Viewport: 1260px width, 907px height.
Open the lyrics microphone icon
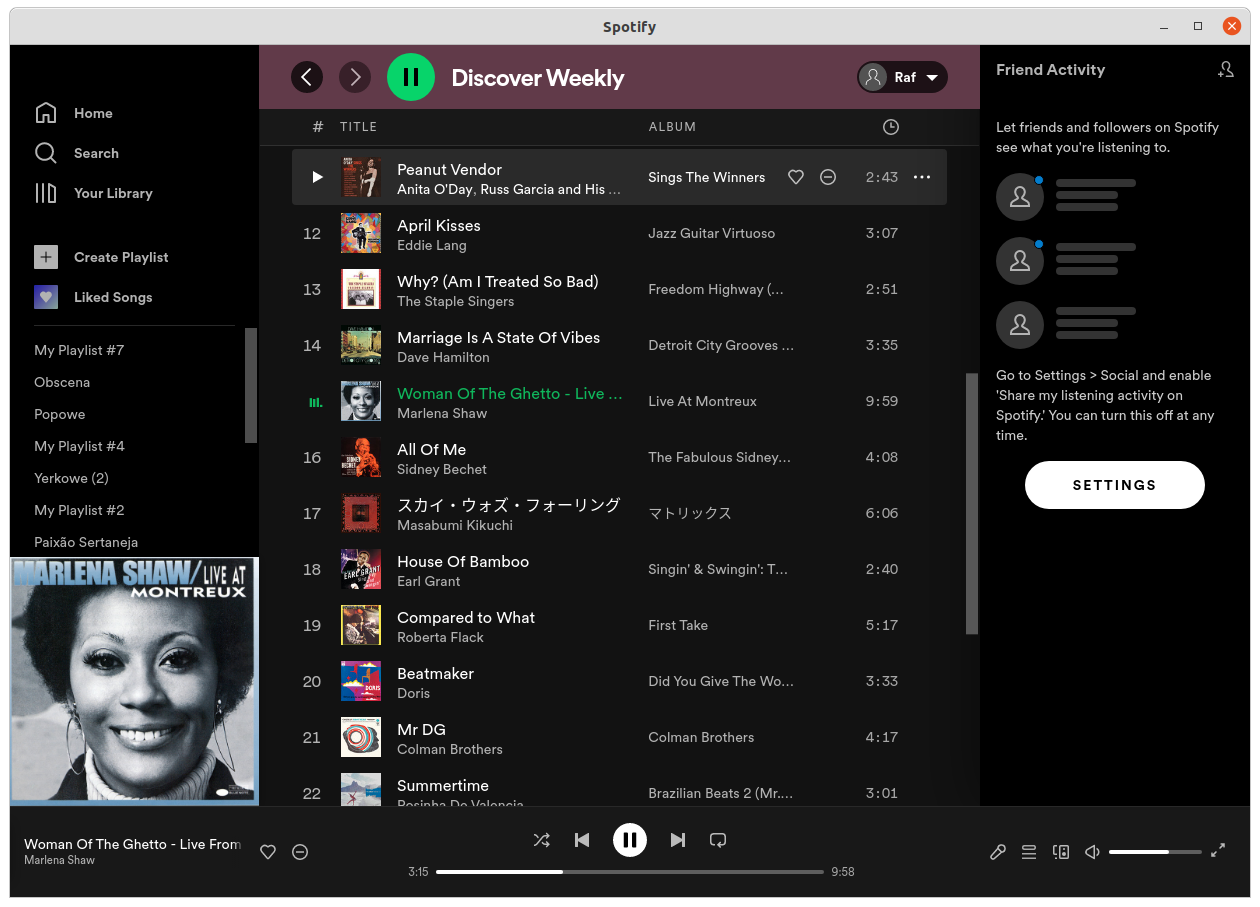pyautogui.click(x=997, y=852)
